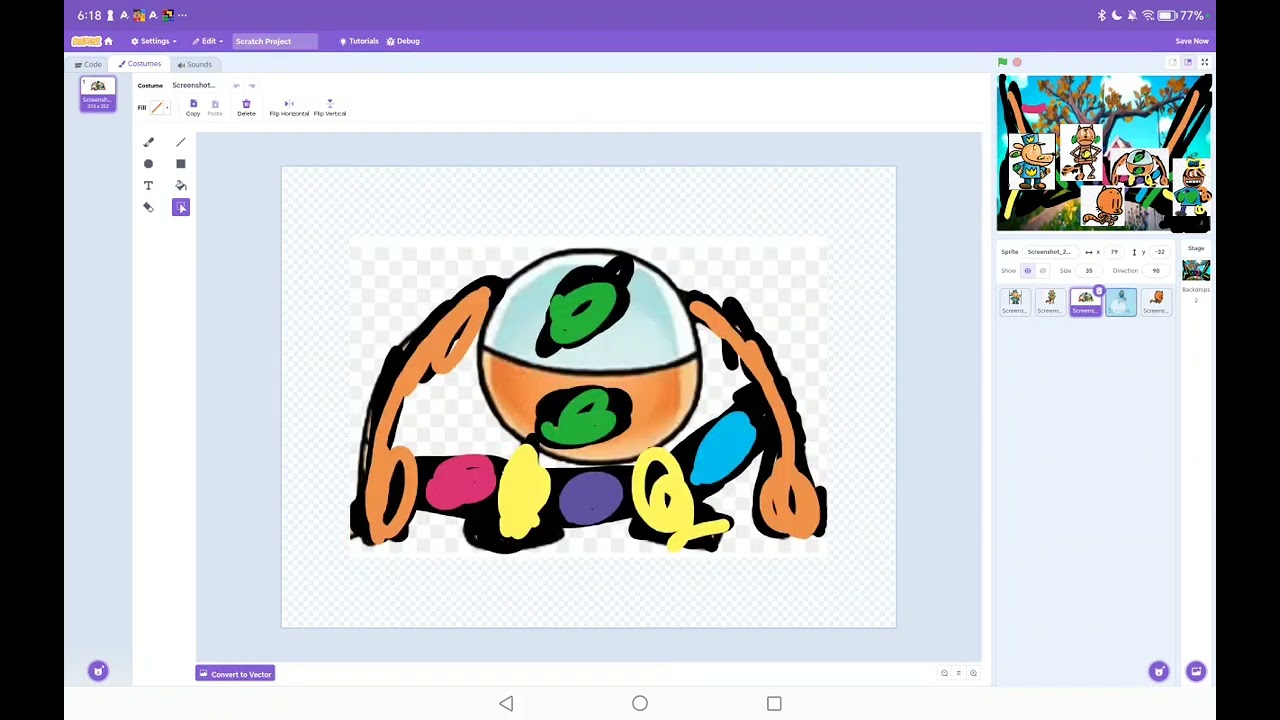The width and height of the screenshot is (1280, 720).
Task: Open the Debug panel
Action: tap(403, 41)
